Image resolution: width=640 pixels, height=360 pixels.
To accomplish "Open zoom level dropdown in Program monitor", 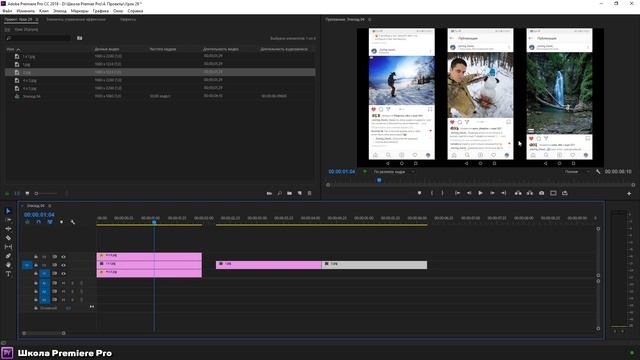I will [393, 172].
